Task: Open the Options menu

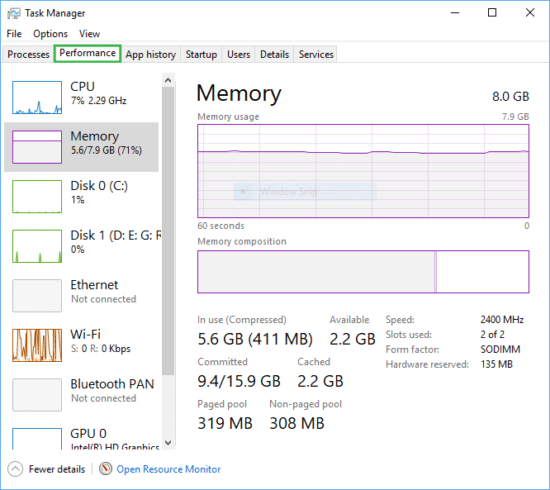Action: pyautogui.click(x=50, y=34)
